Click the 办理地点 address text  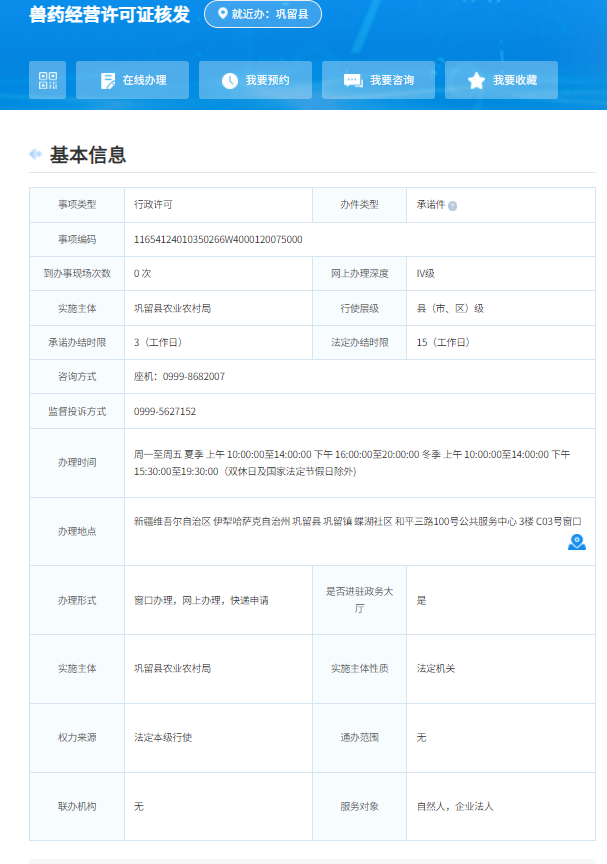click(357, 521)
